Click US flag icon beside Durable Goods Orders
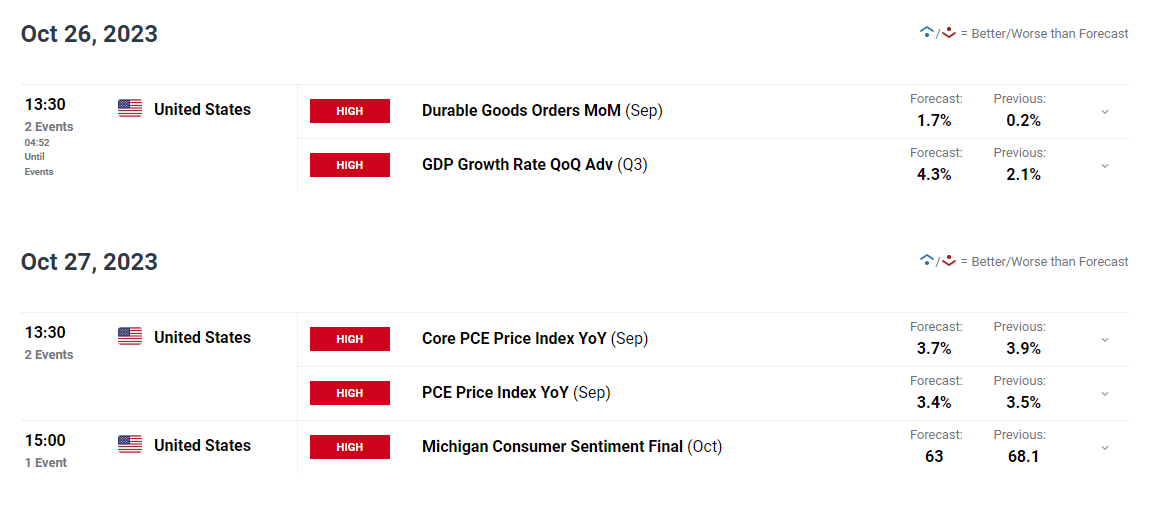 129,108
